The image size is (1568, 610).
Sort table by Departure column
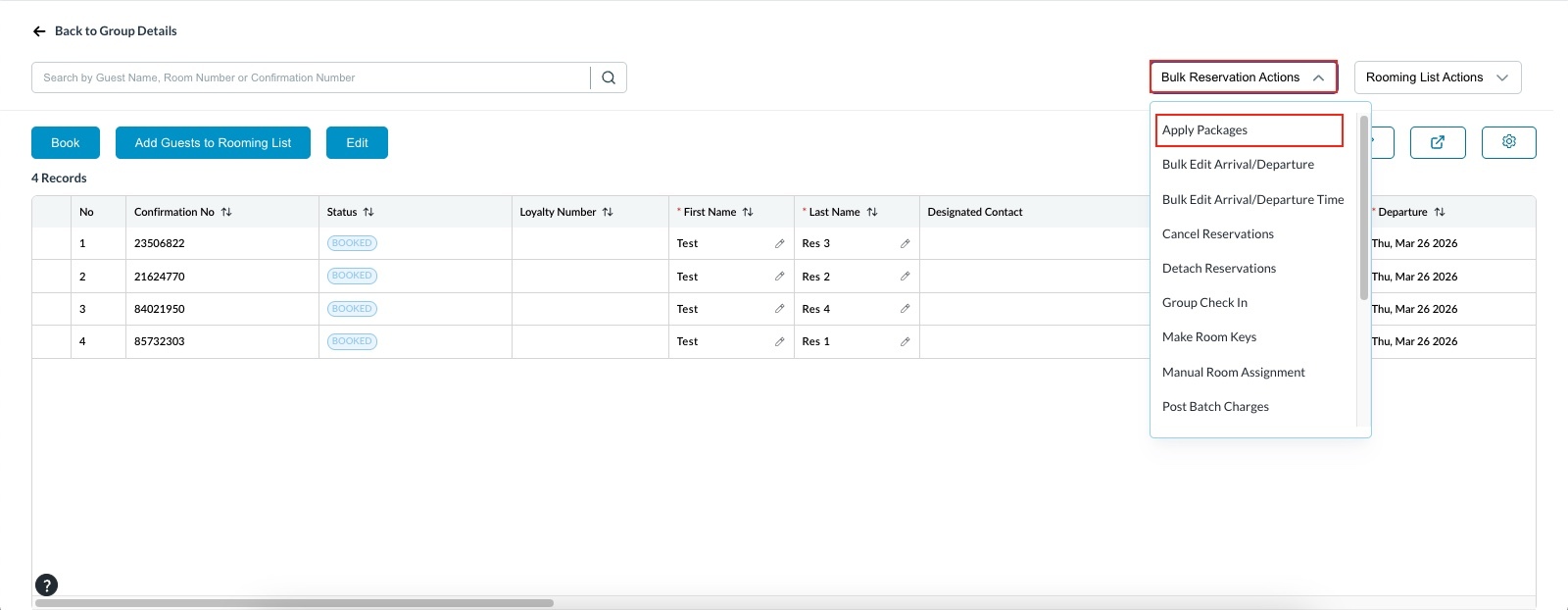[x=1439, y=212]
